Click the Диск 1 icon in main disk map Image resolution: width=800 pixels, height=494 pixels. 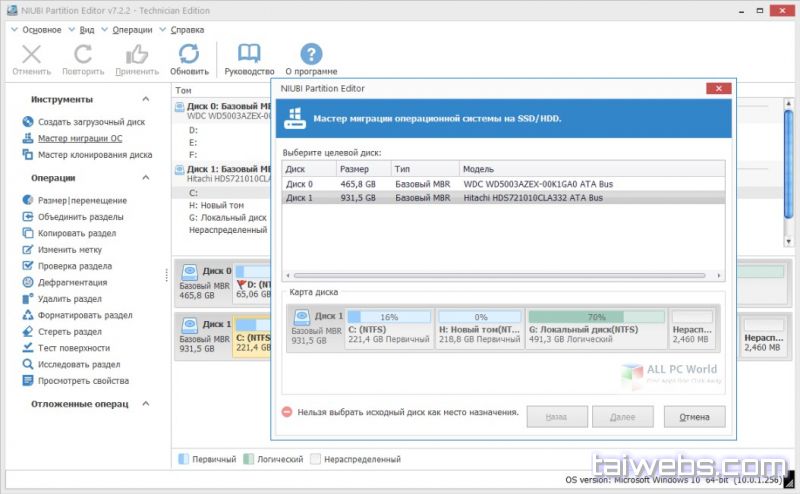coord(189,325)
